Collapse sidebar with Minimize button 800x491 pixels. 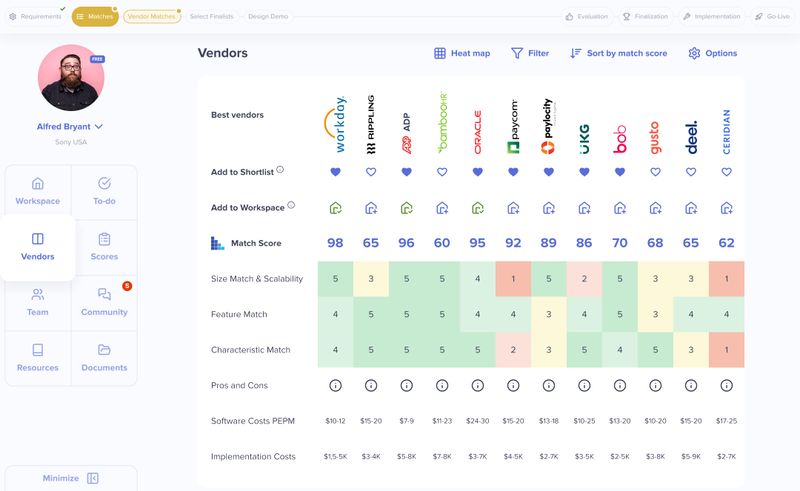pyautogui.click(x=71, y=478)
